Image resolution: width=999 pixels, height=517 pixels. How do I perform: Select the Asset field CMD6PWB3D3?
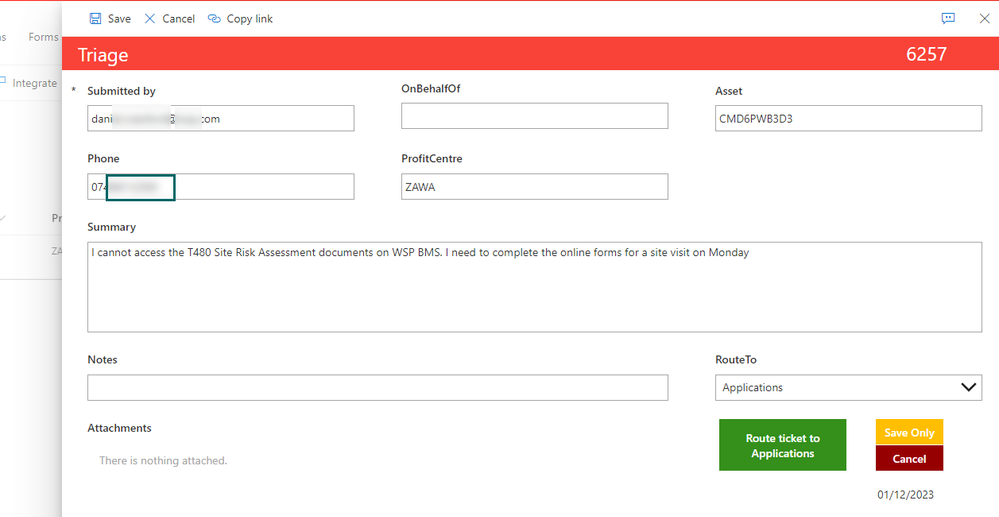coord(848,119)
